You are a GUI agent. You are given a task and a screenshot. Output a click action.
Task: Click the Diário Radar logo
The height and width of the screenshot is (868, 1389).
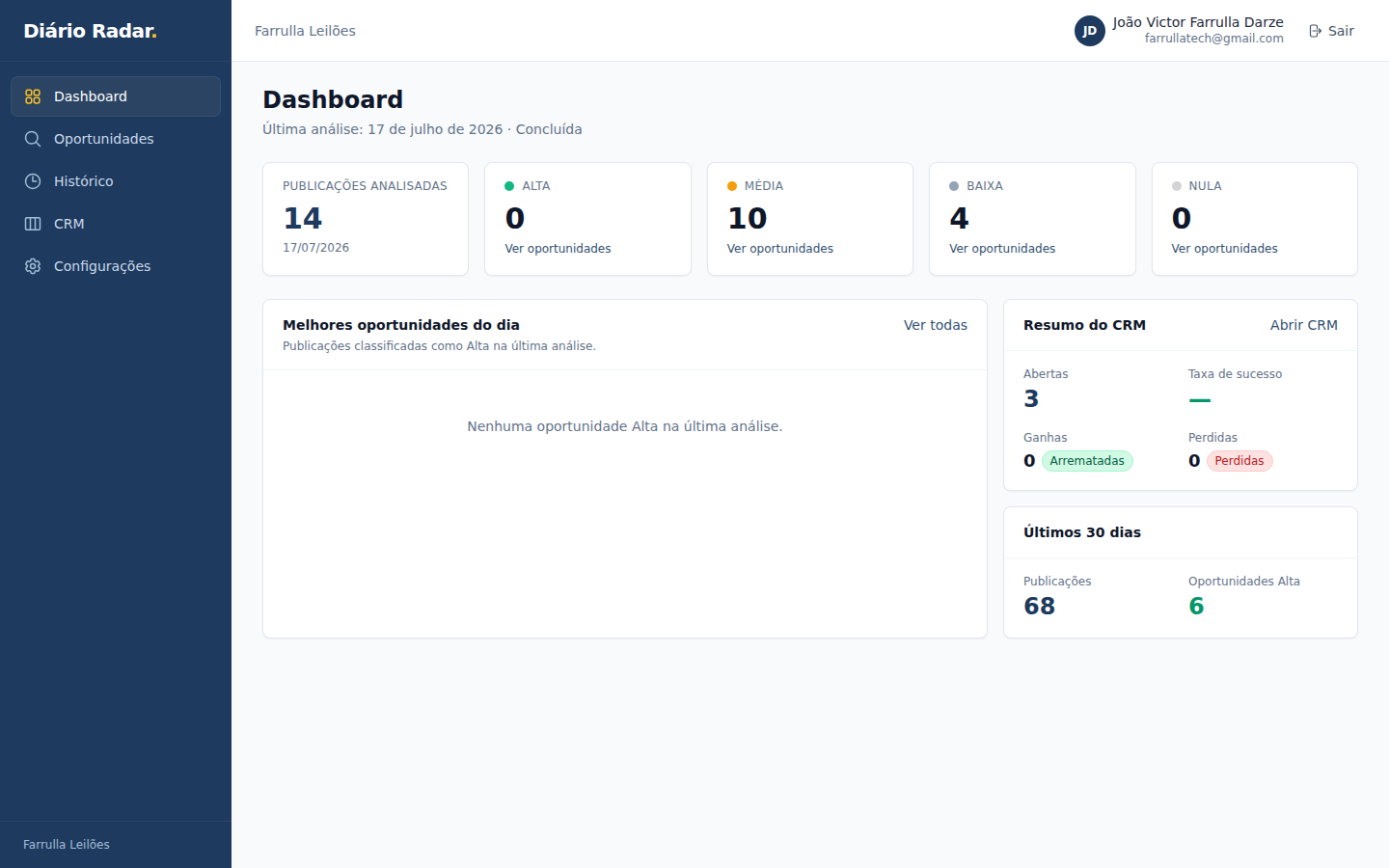tap(90, 31)
